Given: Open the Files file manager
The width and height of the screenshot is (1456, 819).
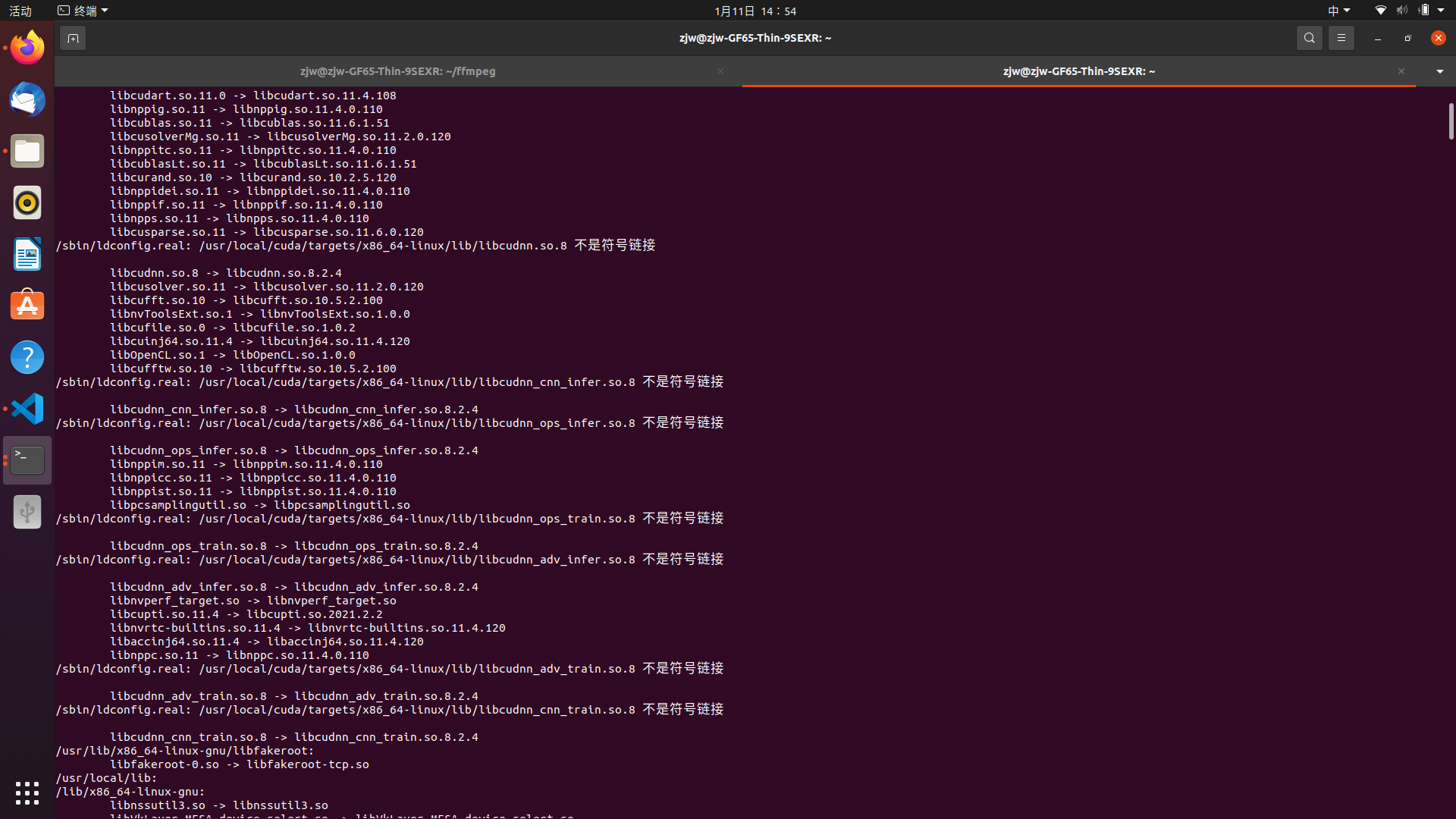Looking at the screenshot, I should [x=27, y=151].
